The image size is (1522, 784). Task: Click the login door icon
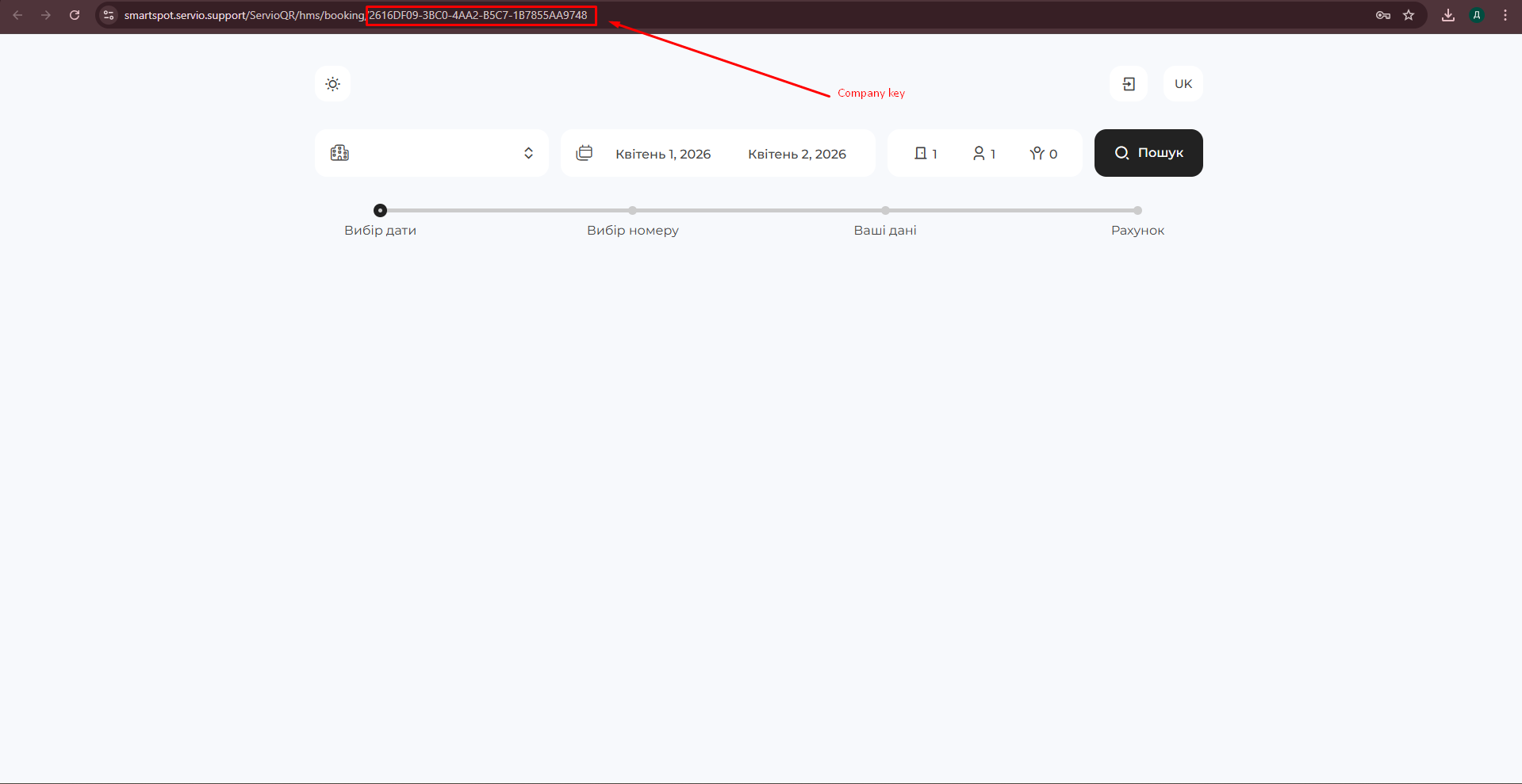click(x=1129, y=84)
